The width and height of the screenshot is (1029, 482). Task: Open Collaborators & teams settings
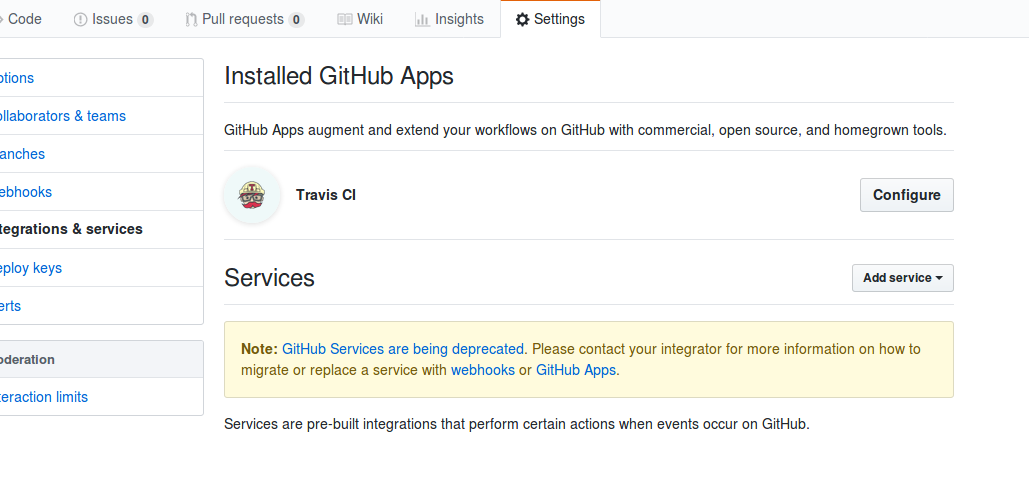[x=100, y=116]
